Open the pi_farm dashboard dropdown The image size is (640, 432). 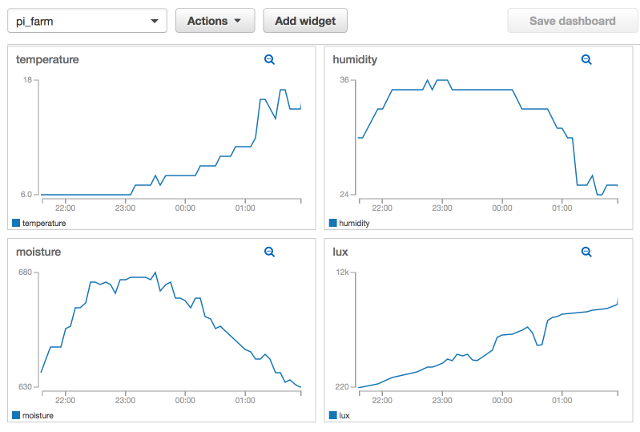(87, 20)
